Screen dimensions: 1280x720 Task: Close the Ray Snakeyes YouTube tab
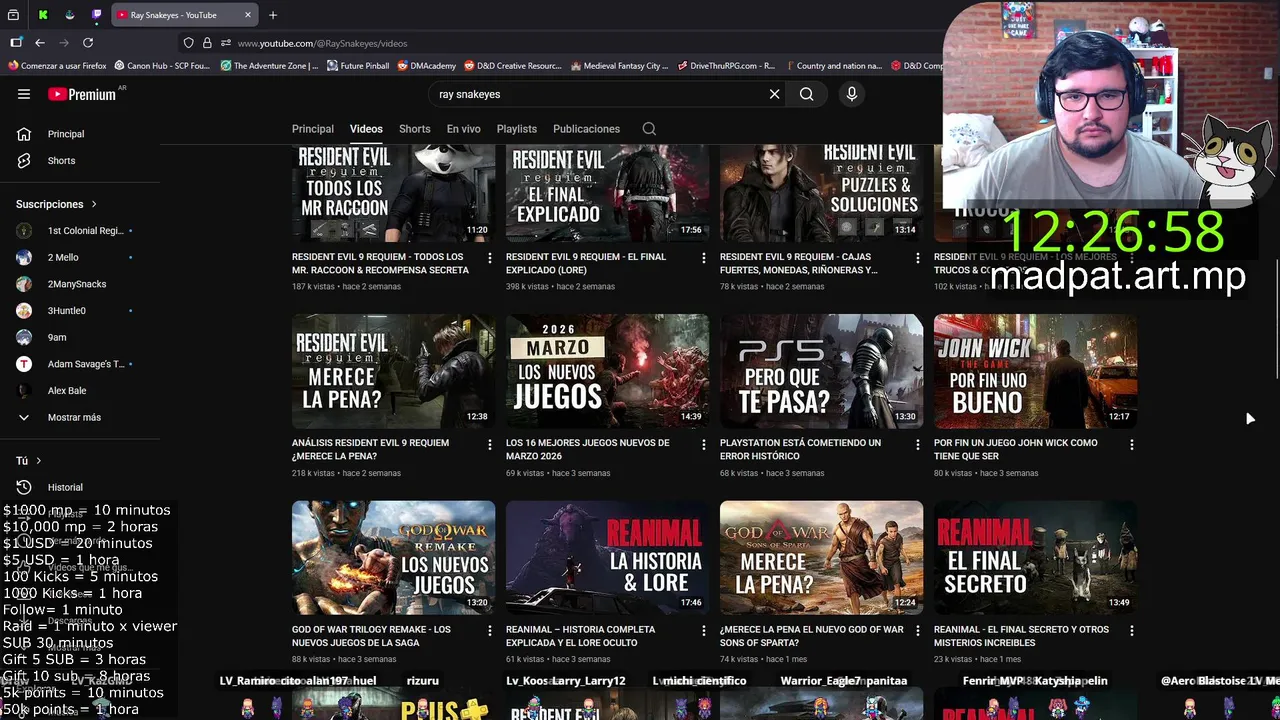(x=248, y=15)
